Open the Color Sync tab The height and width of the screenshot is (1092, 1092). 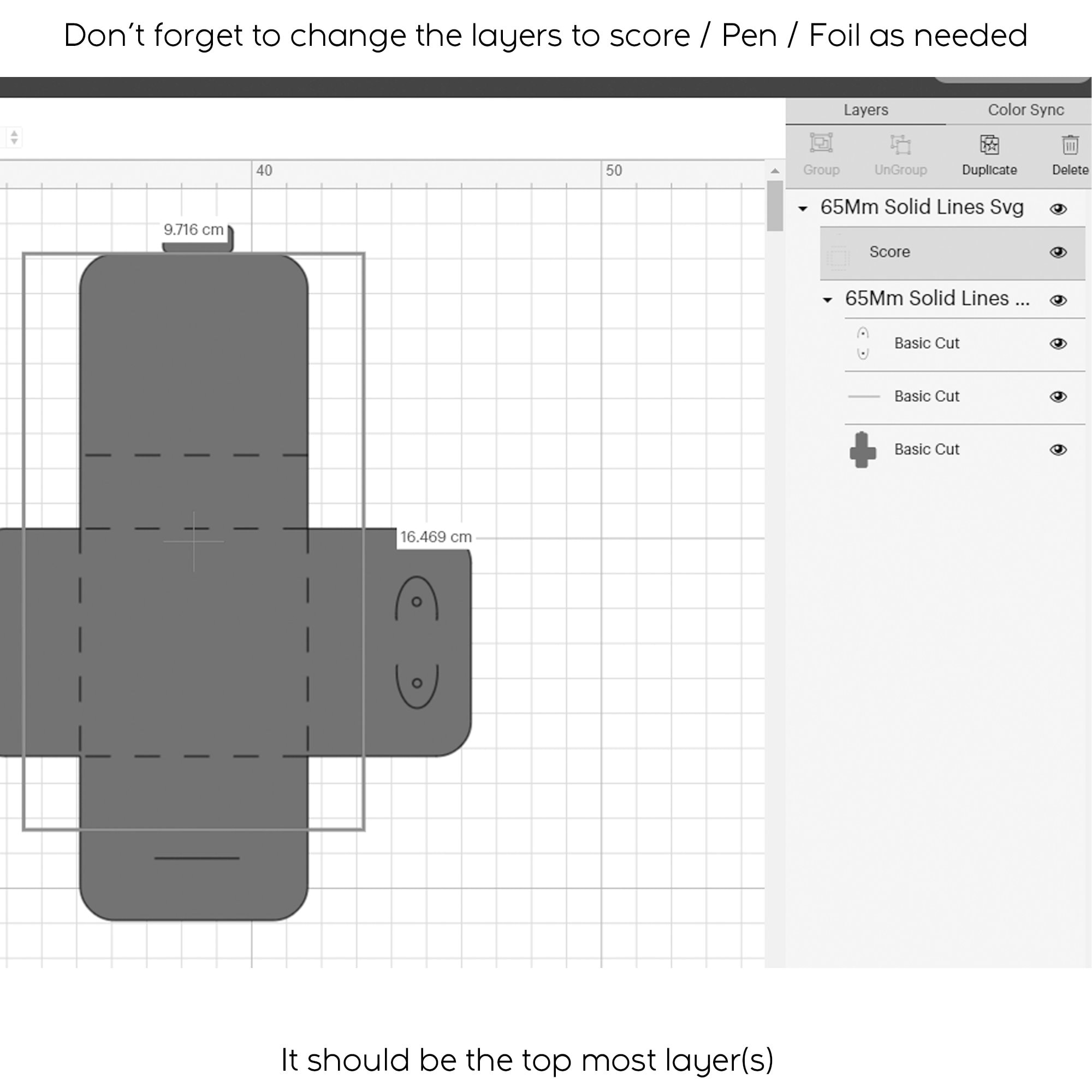[x=1025, y=110]
